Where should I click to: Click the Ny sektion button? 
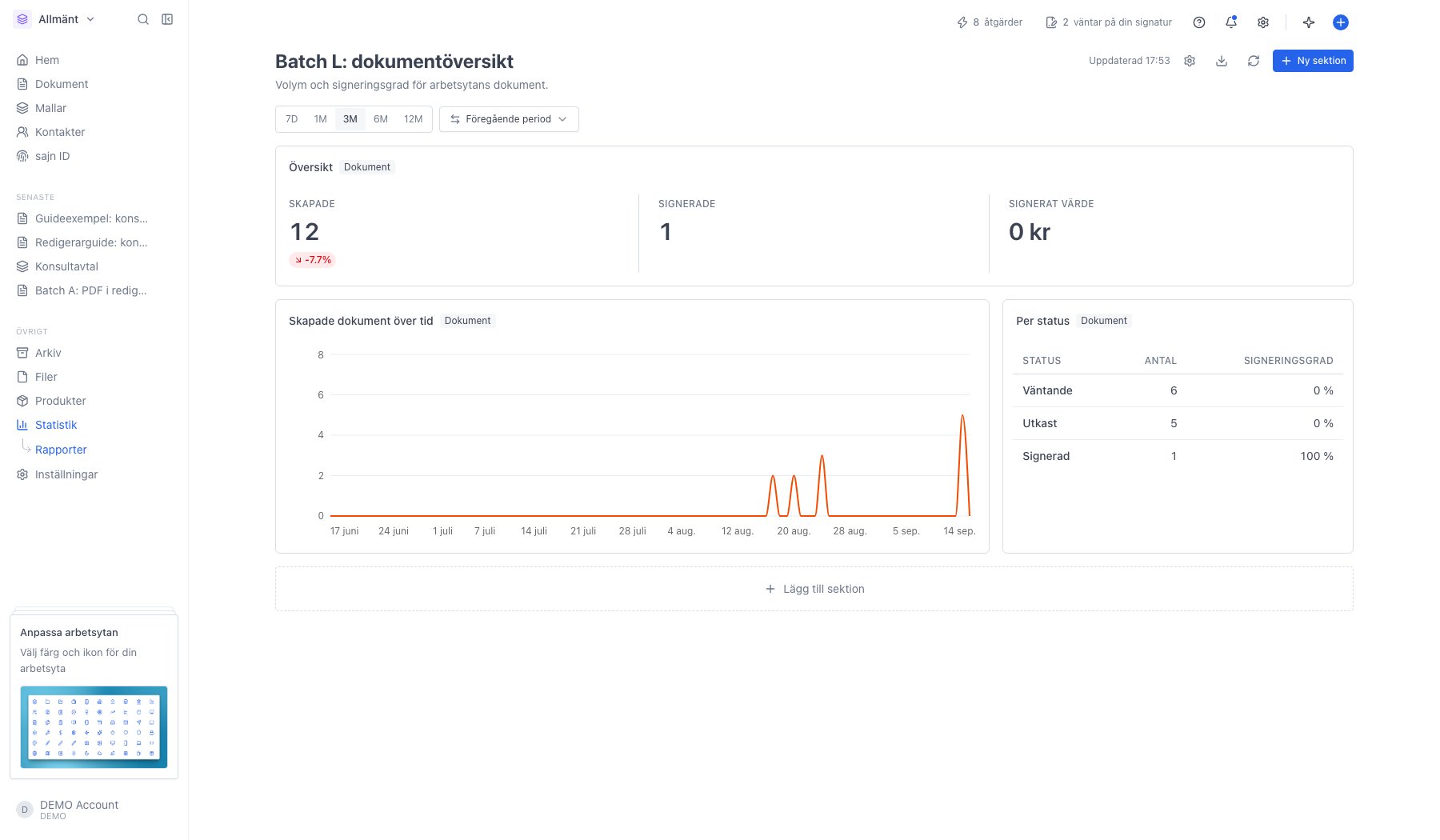[1313, 61]
